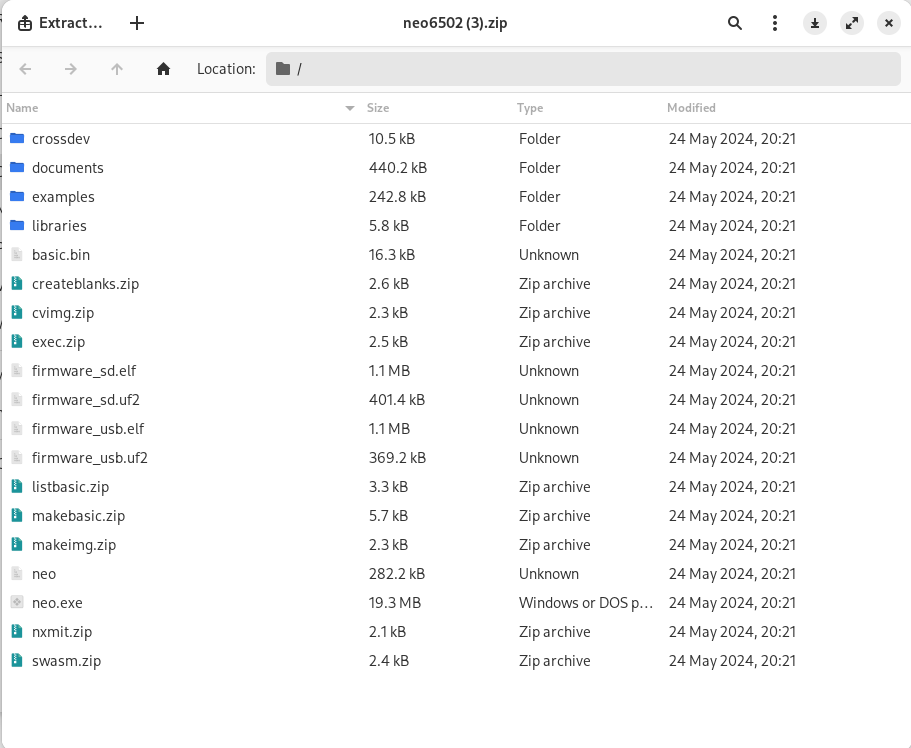
Task: Click the Extract button in header
Action: coord(60,23)
